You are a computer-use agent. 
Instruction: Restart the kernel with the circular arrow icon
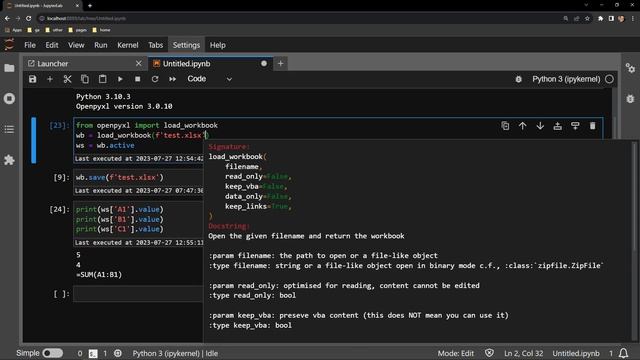(155, 79)
